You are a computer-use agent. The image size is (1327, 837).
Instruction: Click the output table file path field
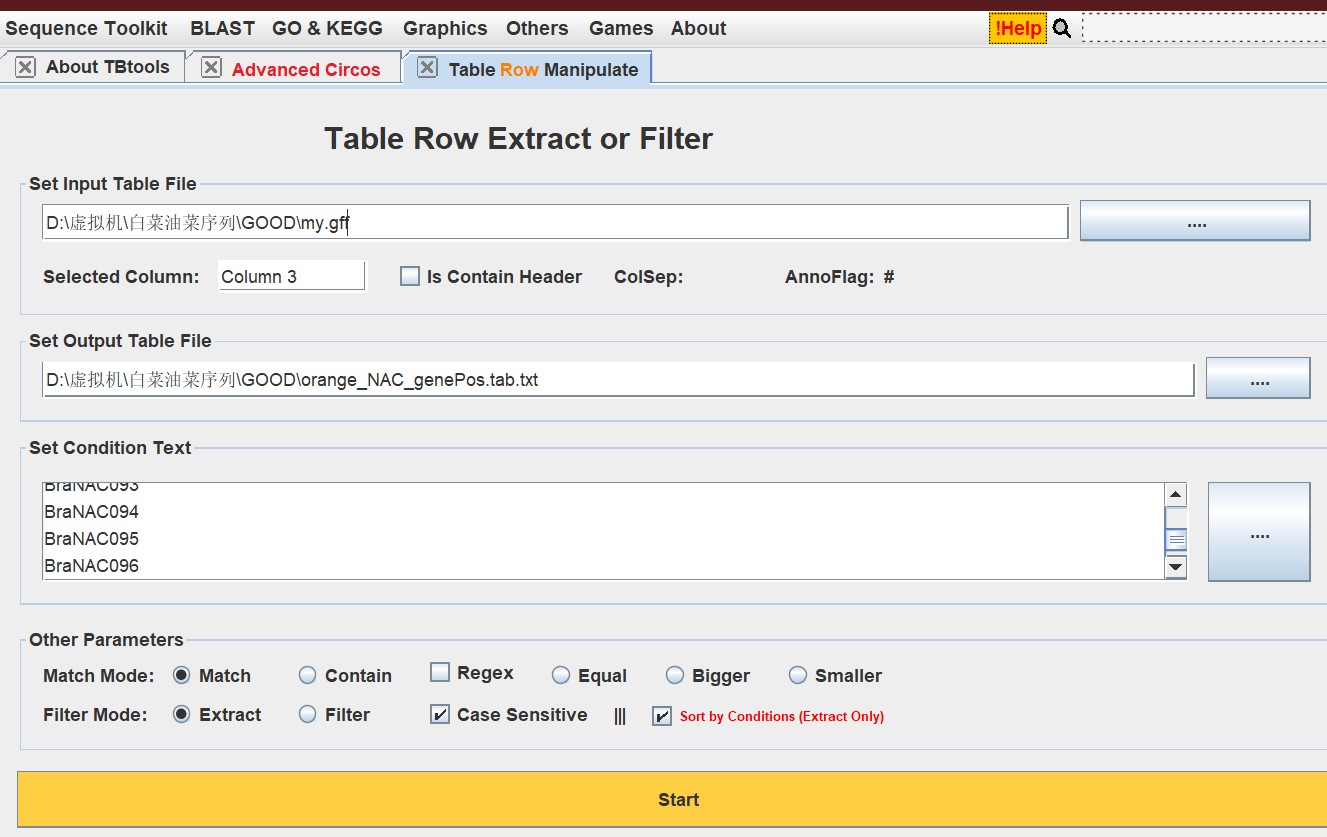coord(618,379)
